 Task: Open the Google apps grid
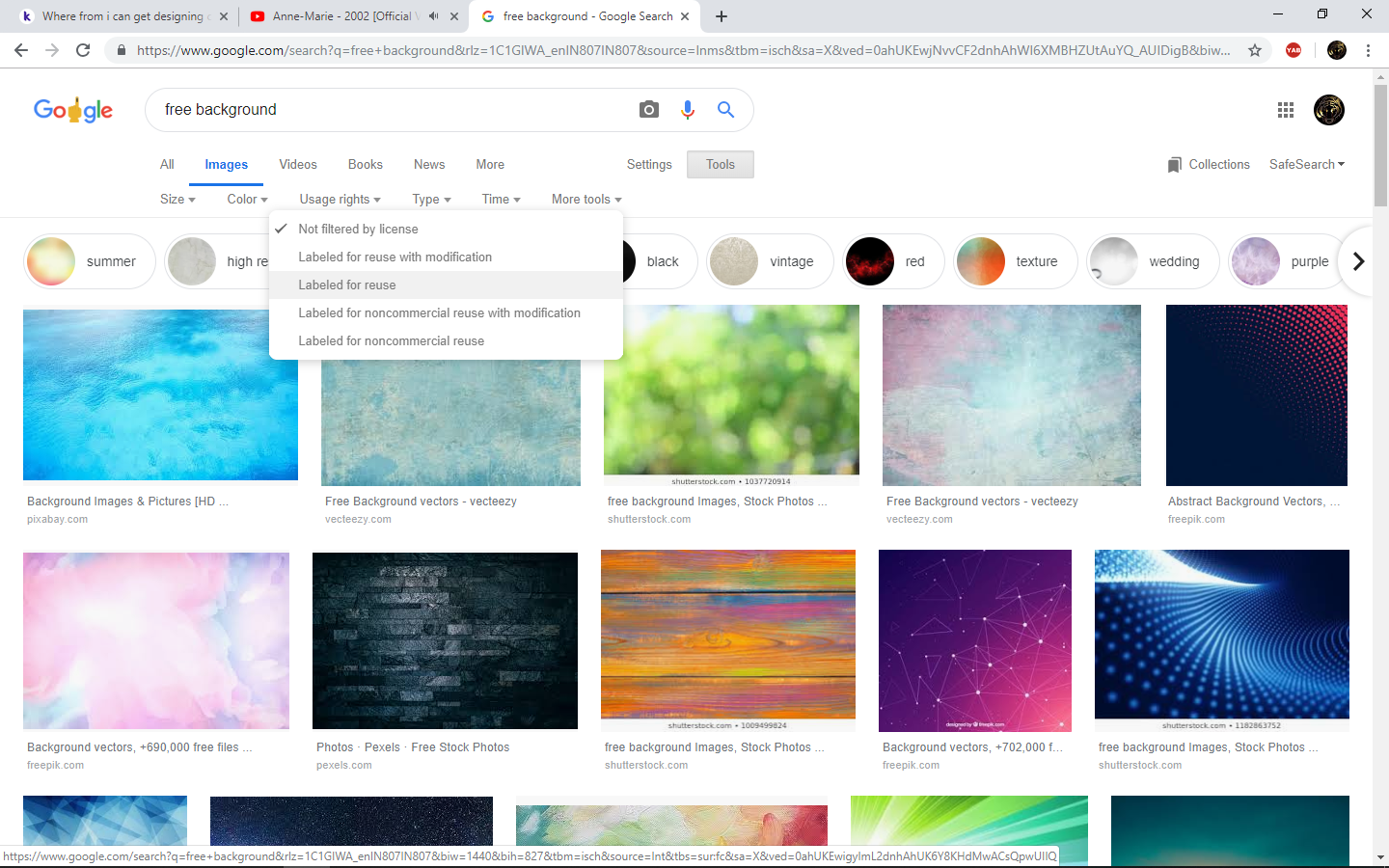tap(1285, 110)
